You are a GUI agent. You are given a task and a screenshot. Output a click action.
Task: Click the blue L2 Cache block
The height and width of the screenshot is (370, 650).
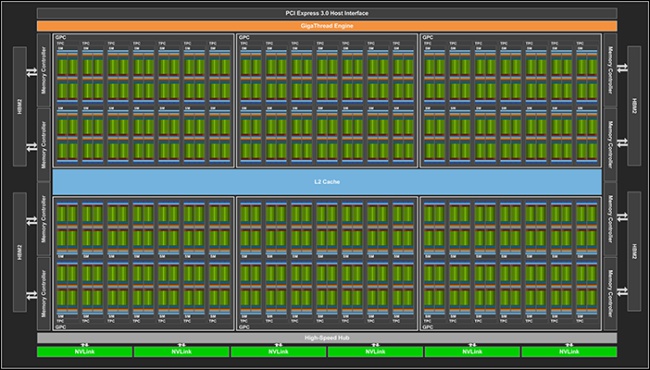(327, 181)
